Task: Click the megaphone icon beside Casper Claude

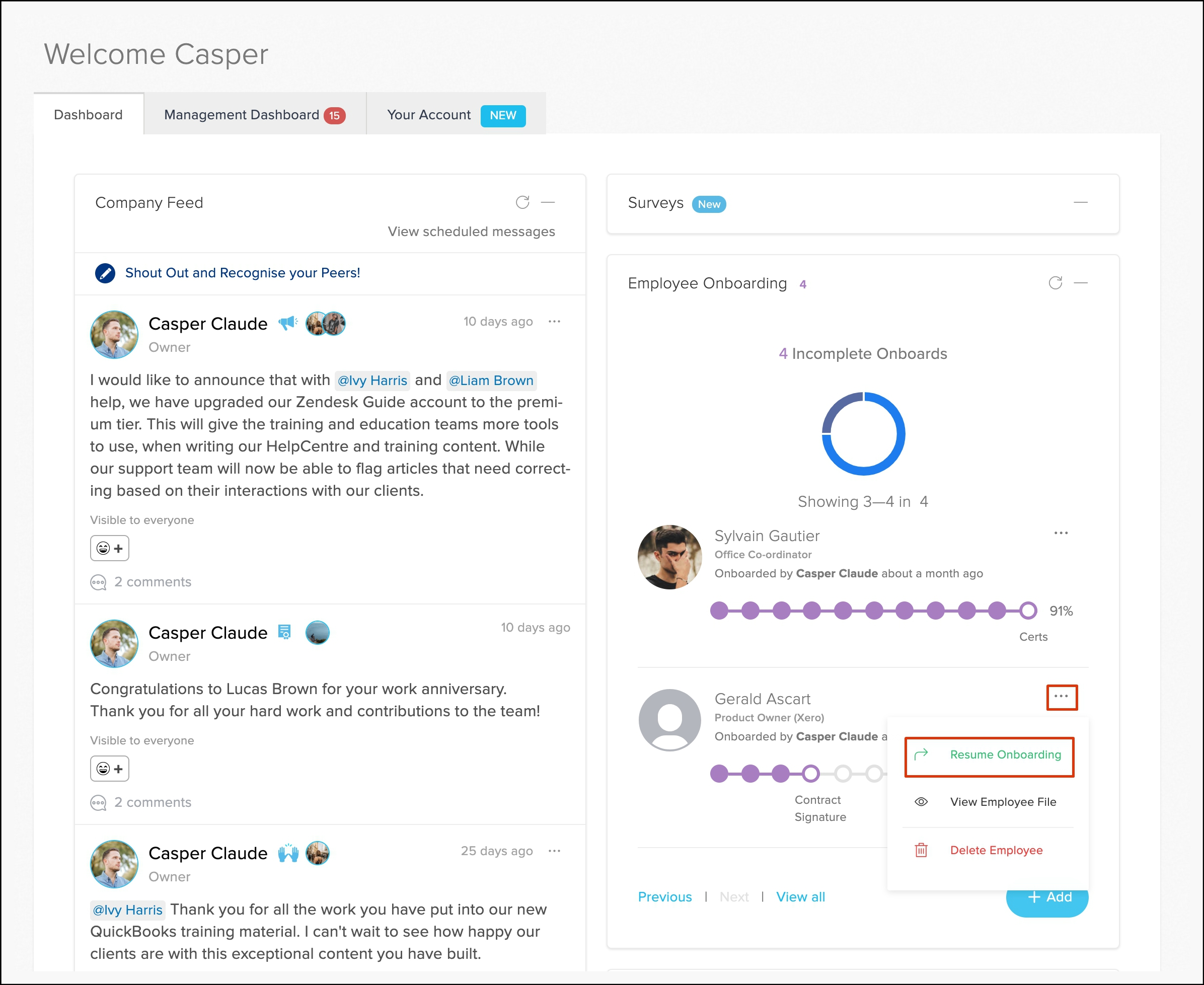Action: point(288,324)
